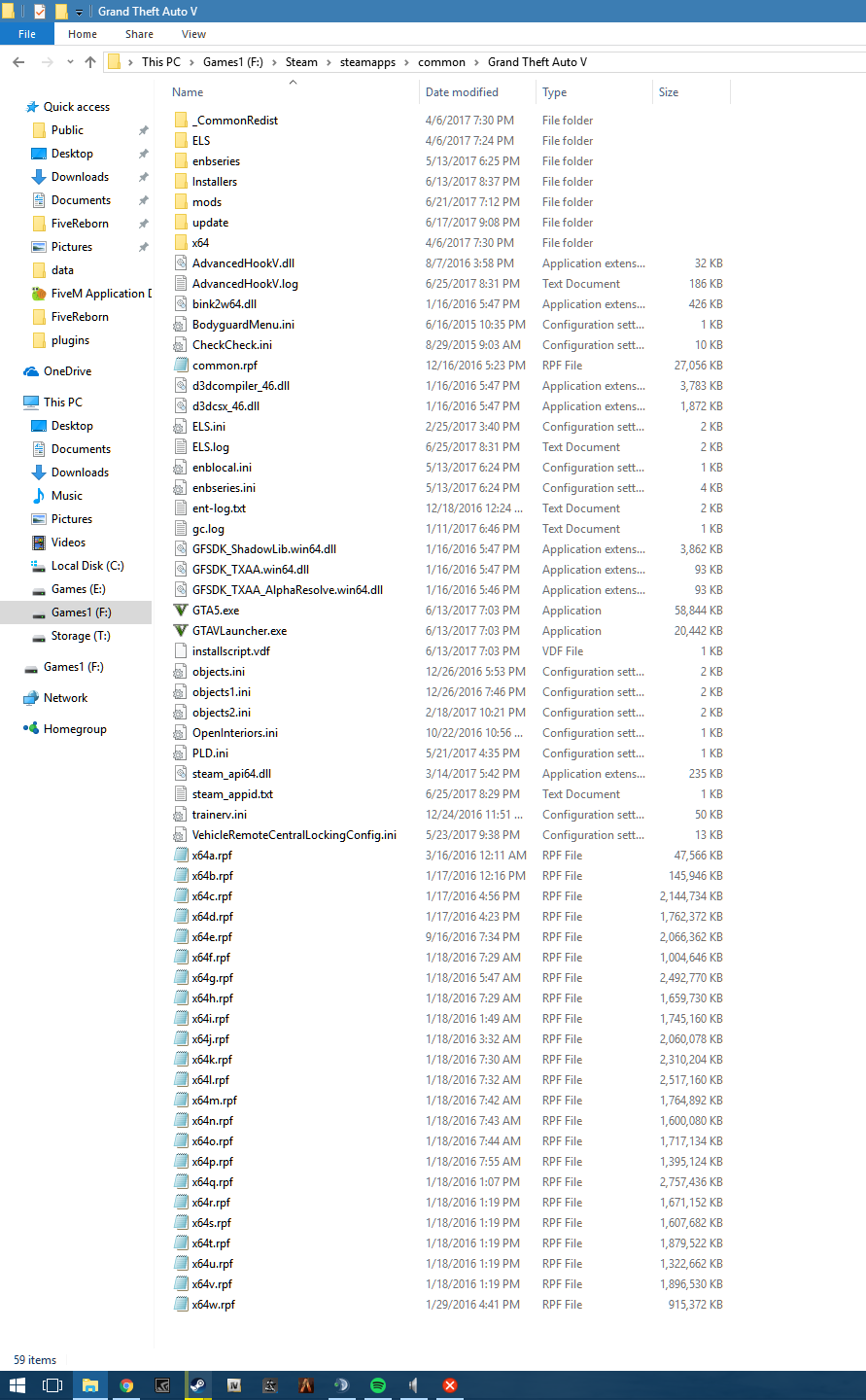866x1400 pixels.
Task: Select the x64q.rpf file
Action: [x=213, y=1182]
